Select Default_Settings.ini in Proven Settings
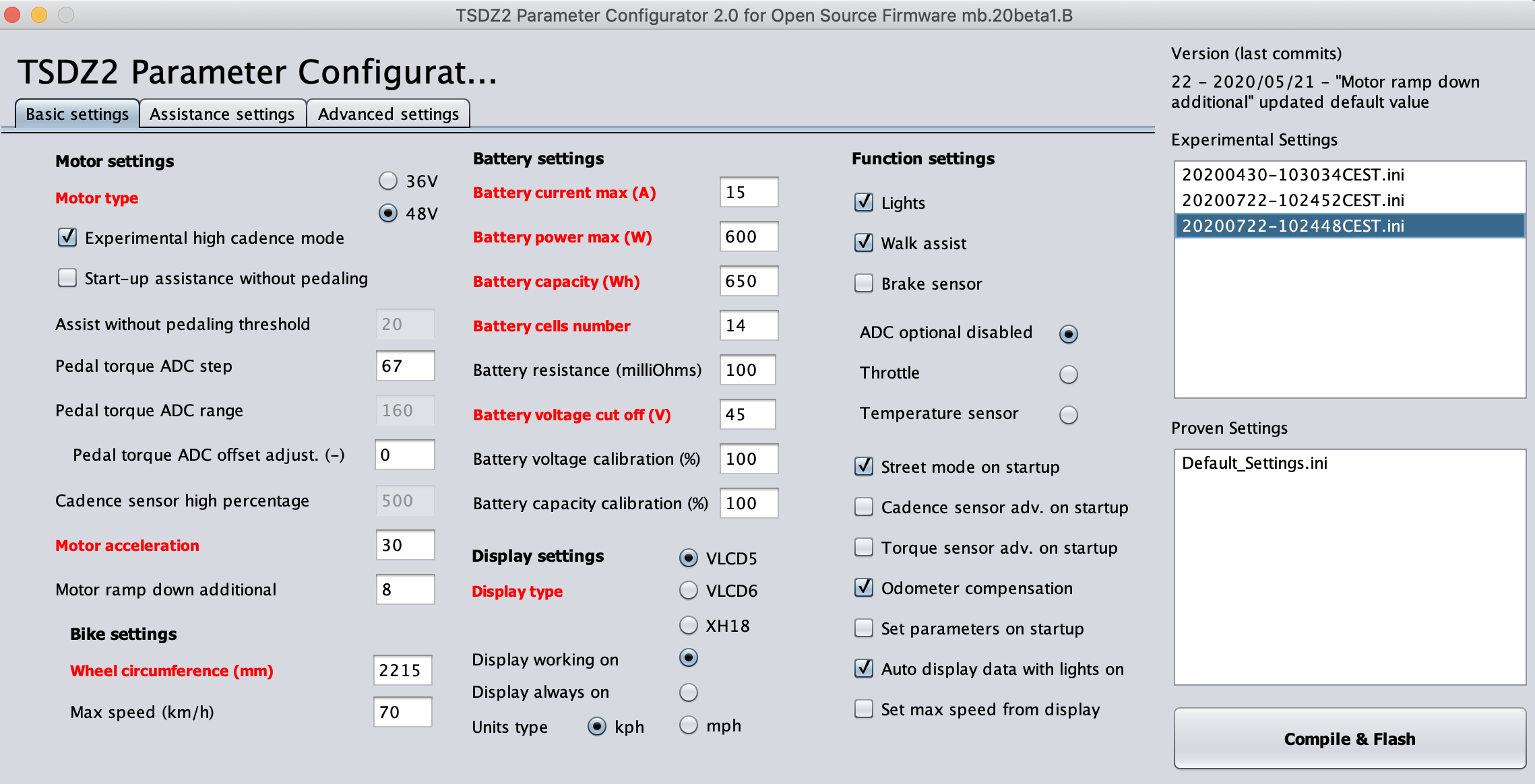This screenshot has height=784, width=1535. (x=1350, y=463)
